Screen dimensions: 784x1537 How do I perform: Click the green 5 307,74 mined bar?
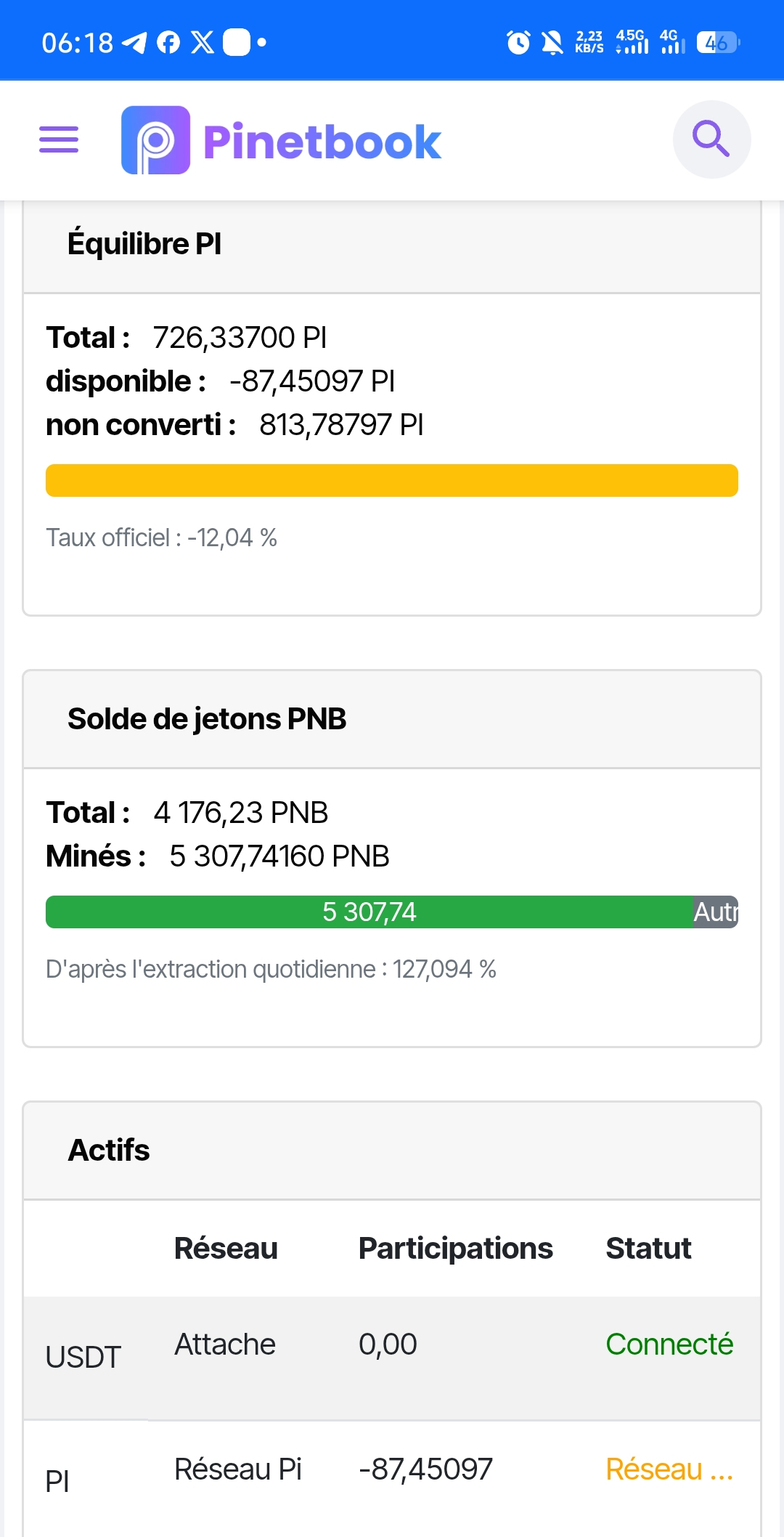(x=369, y=912)
